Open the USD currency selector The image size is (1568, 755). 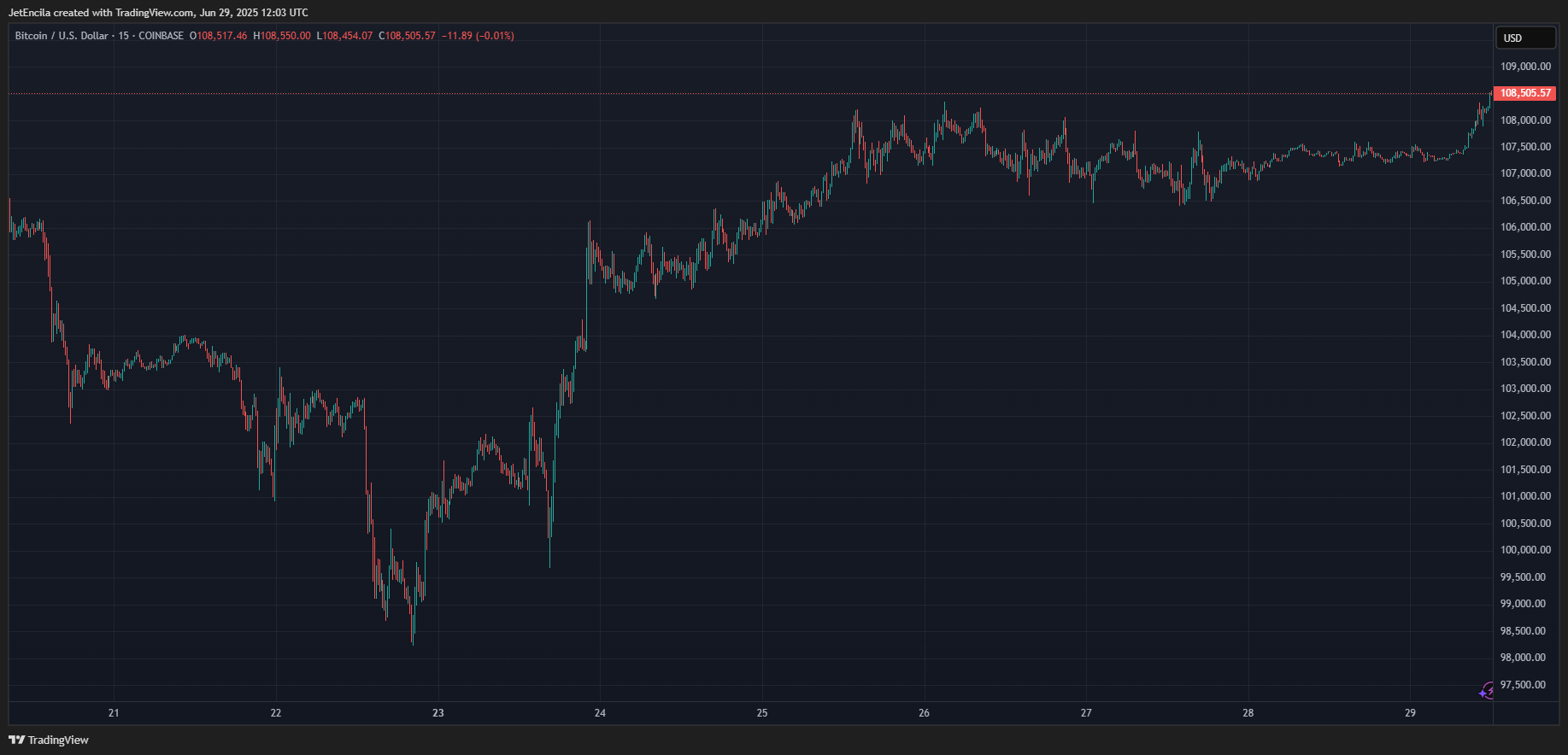pos(1524,38)
